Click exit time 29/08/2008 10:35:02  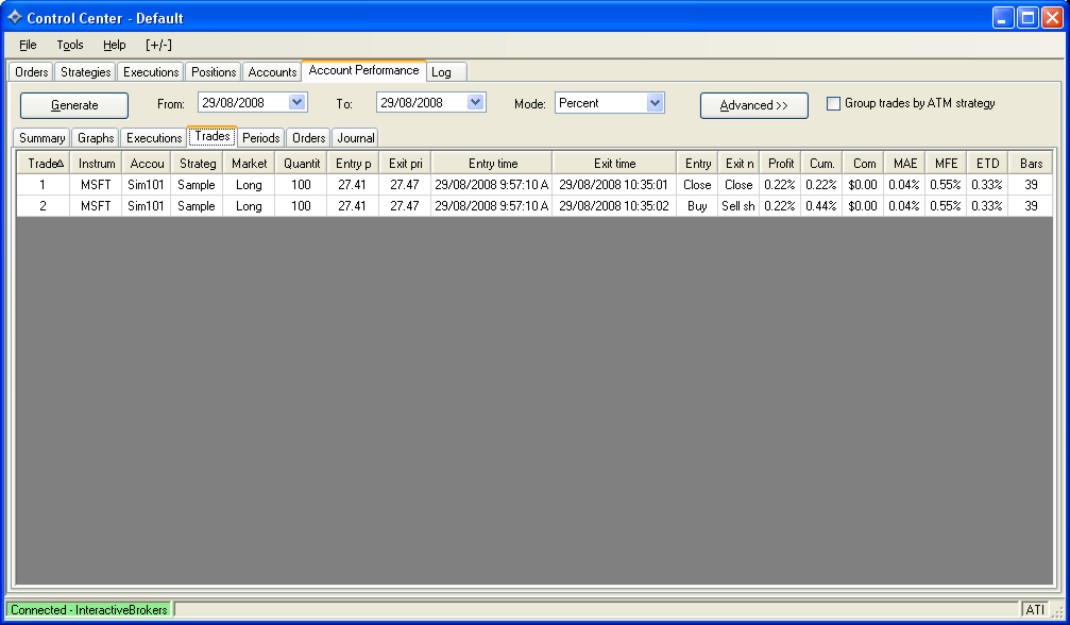tap(613, 206)
